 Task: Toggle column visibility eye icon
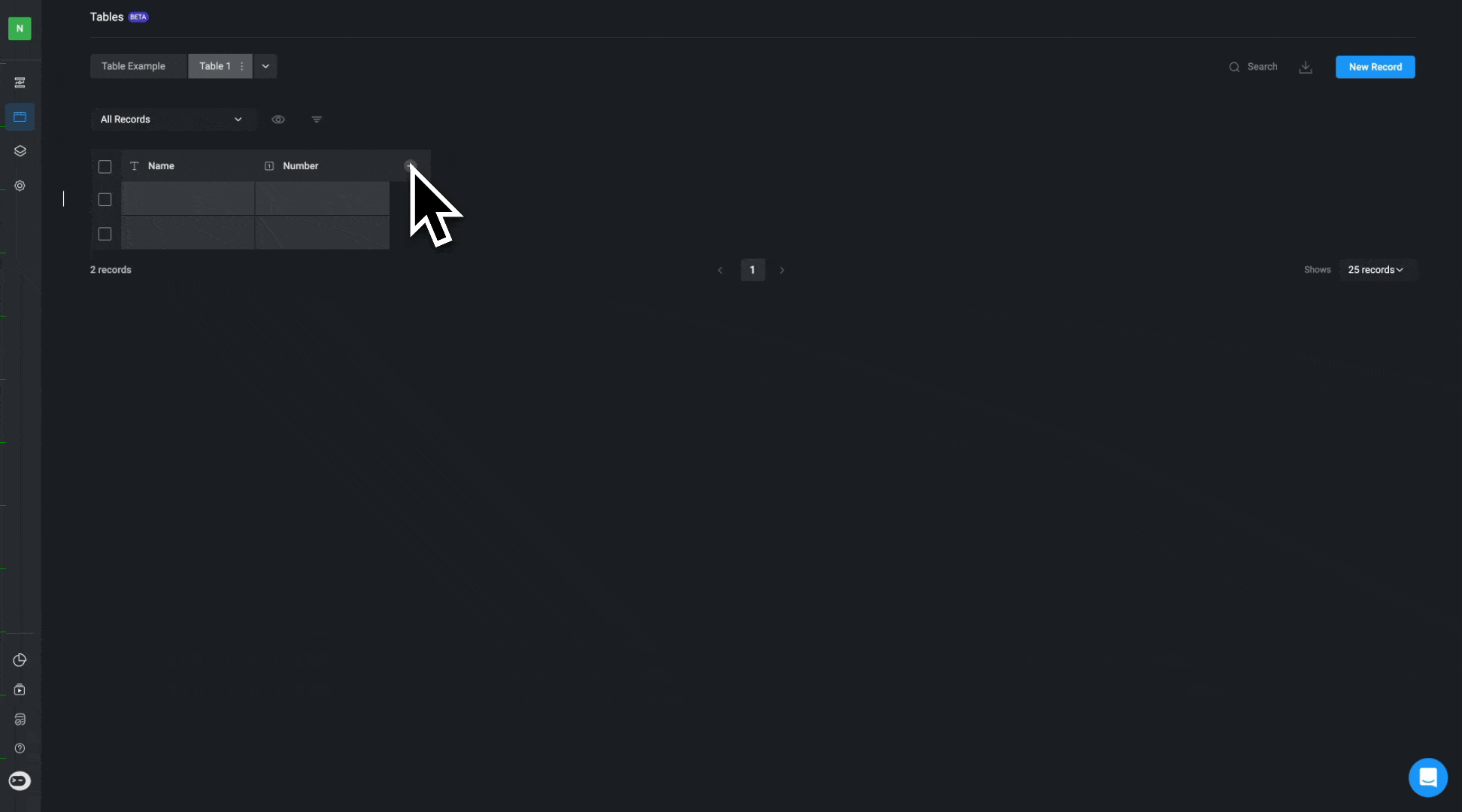(278, 120)
